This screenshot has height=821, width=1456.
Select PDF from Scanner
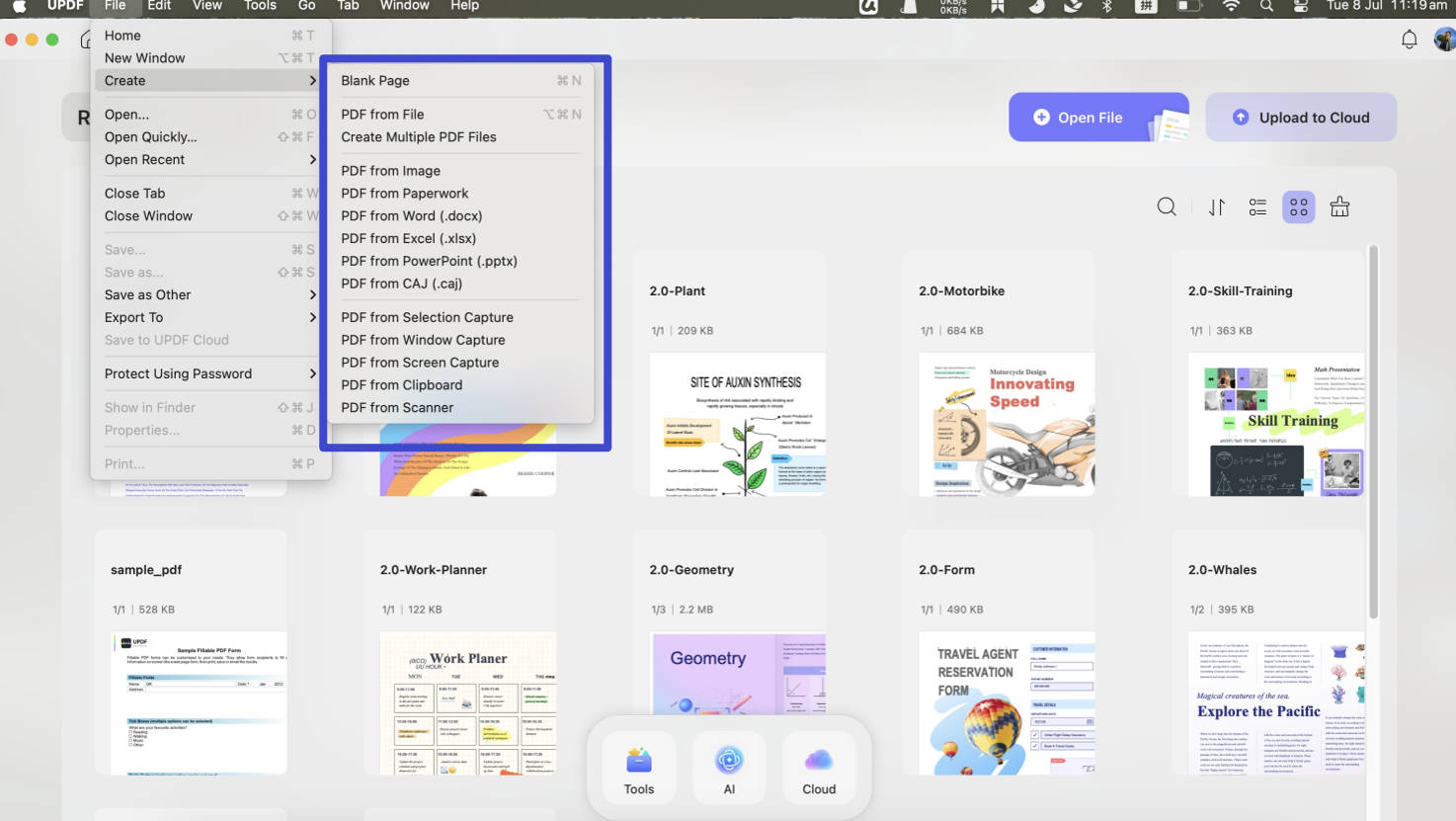[460, 408]
